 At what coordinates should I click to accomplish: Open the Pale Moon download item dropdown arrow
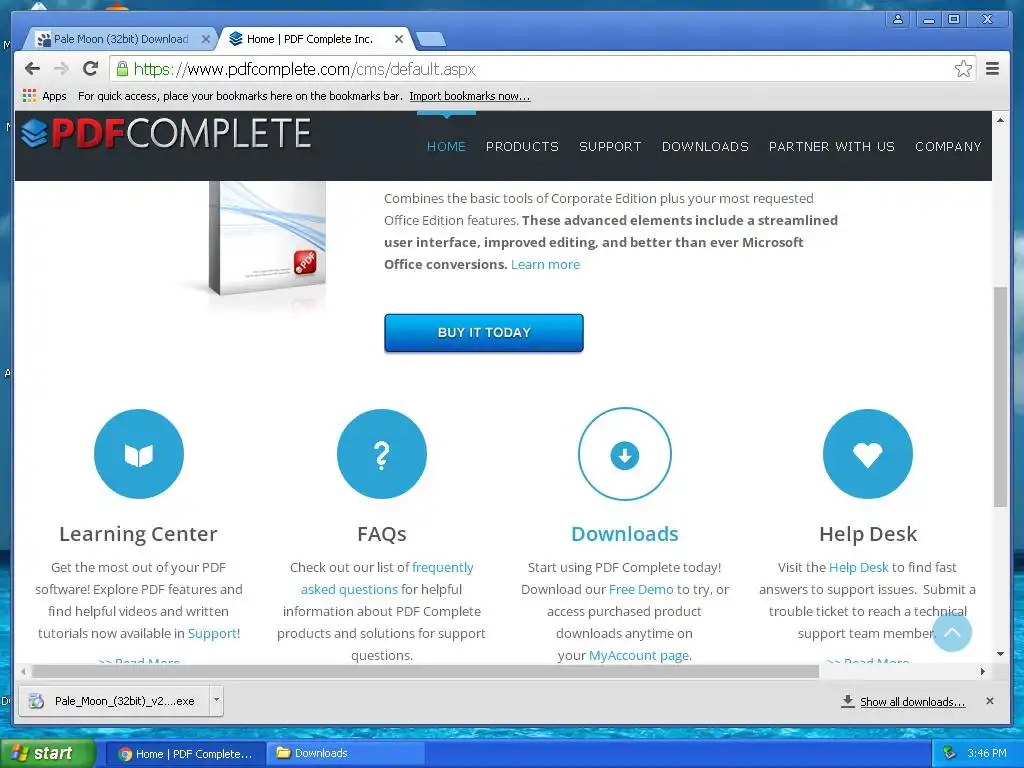click(x=216, y=700)
